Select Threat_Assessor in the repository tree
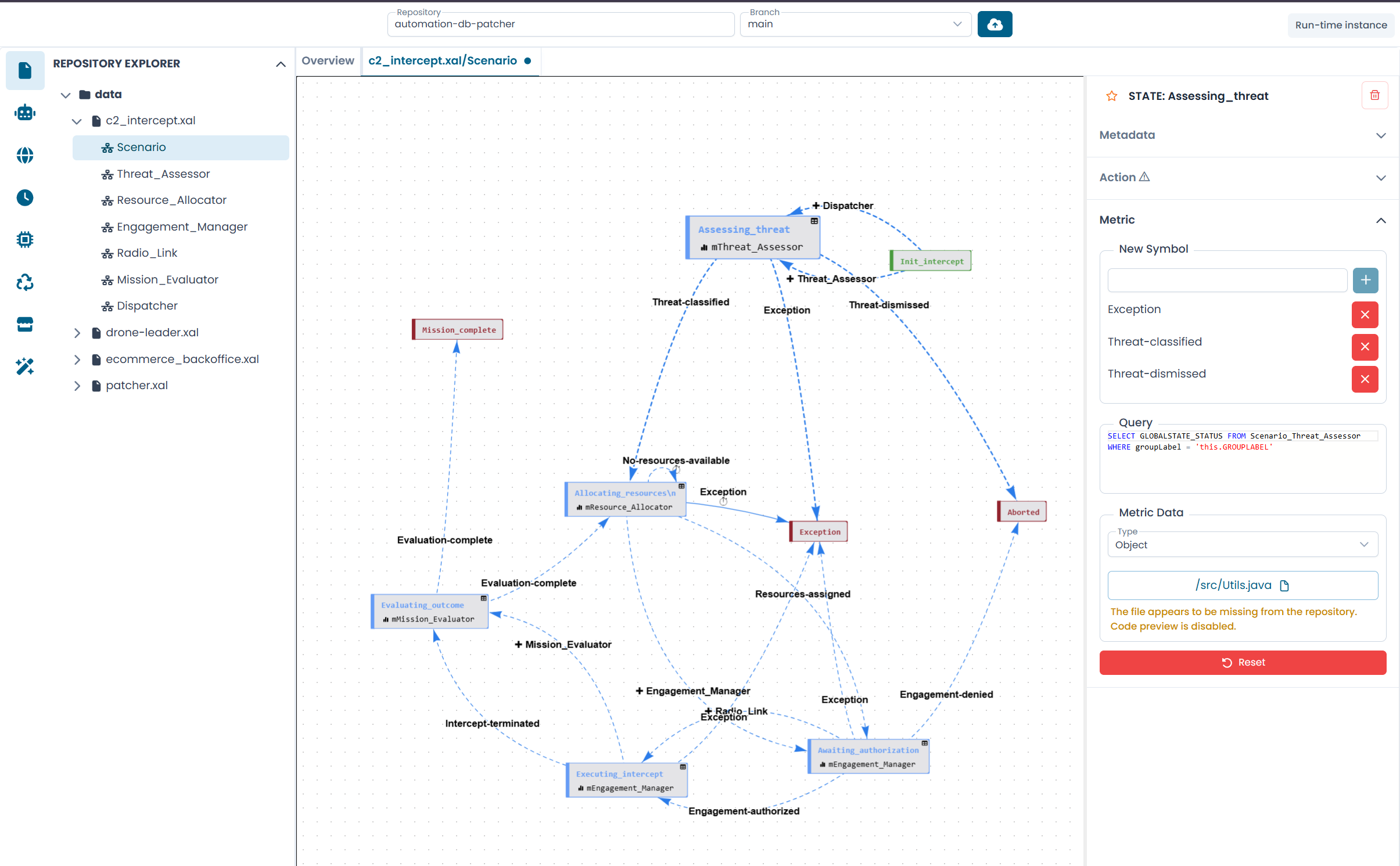The image size is (1400, 866). [x=163, y=174]
